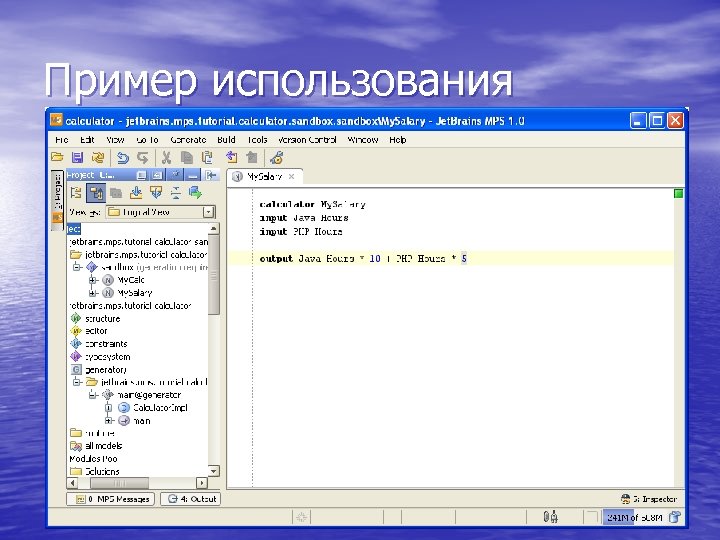This screenshot has width=720, height=540.
Task: Click the tree-structure icon in Project panel toolbar
Action: [76, 192]
